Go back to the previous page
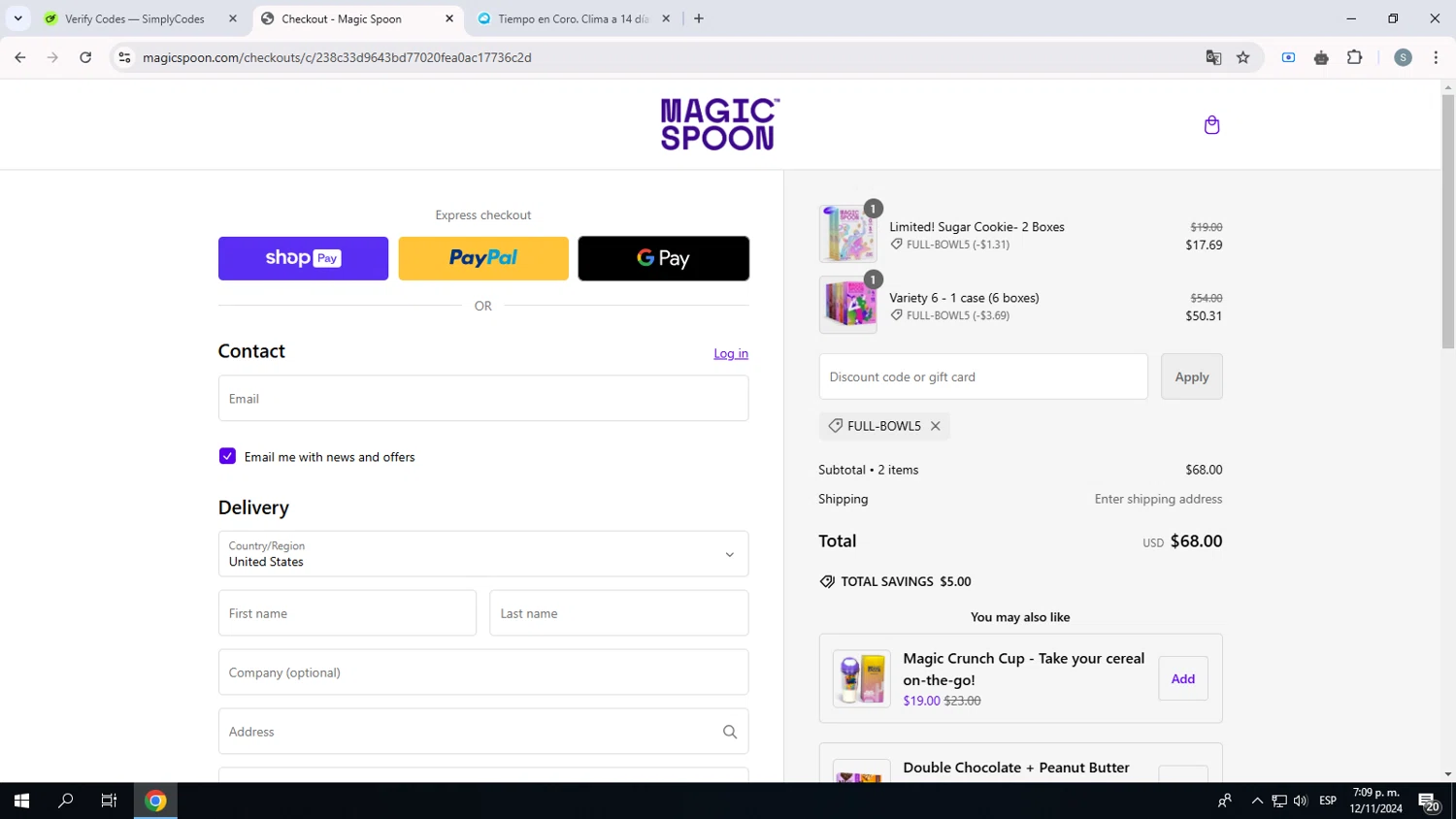This screenshot has height=819, width=1456. 20,57
